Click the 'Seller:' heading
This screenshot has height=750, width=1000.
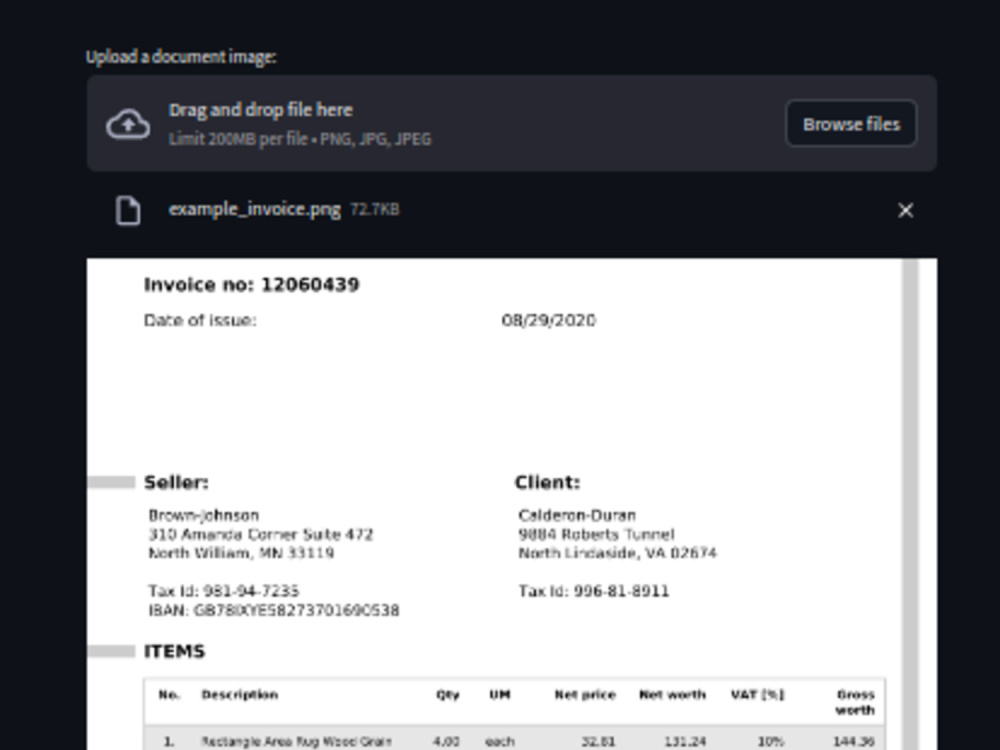(x=176, y=483)
